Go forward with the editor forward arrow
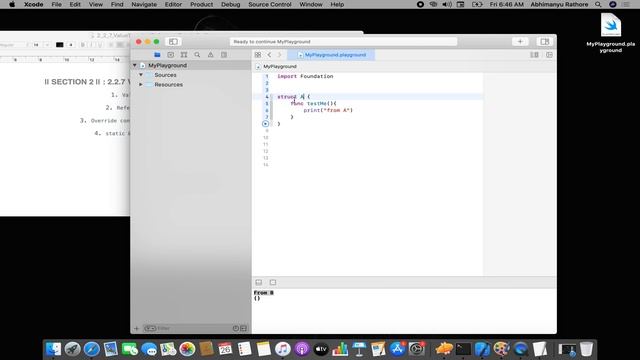 click(x=280, y=55)
